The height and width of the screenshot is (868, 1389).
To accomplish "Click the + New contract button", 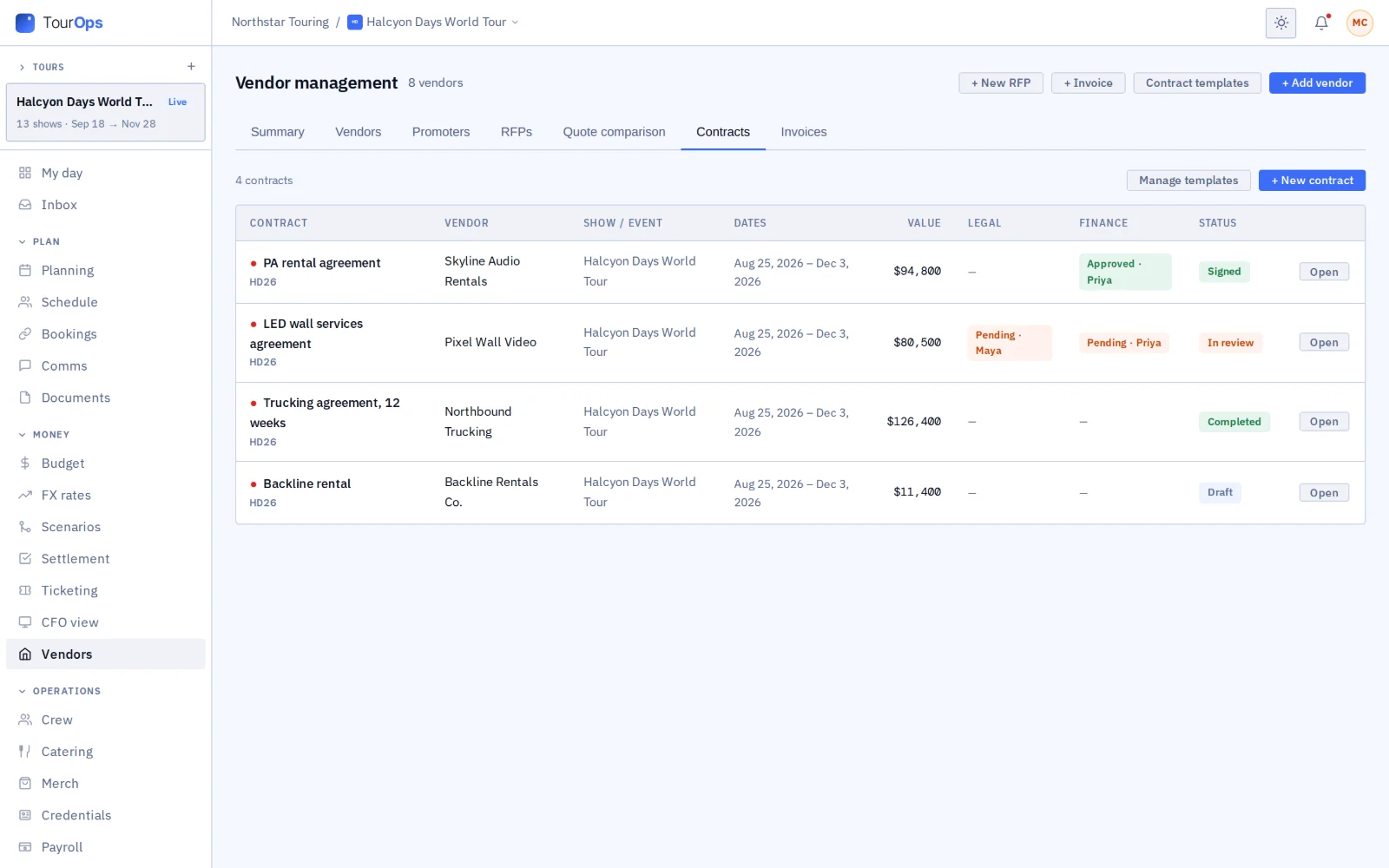I will (1312, 181).
